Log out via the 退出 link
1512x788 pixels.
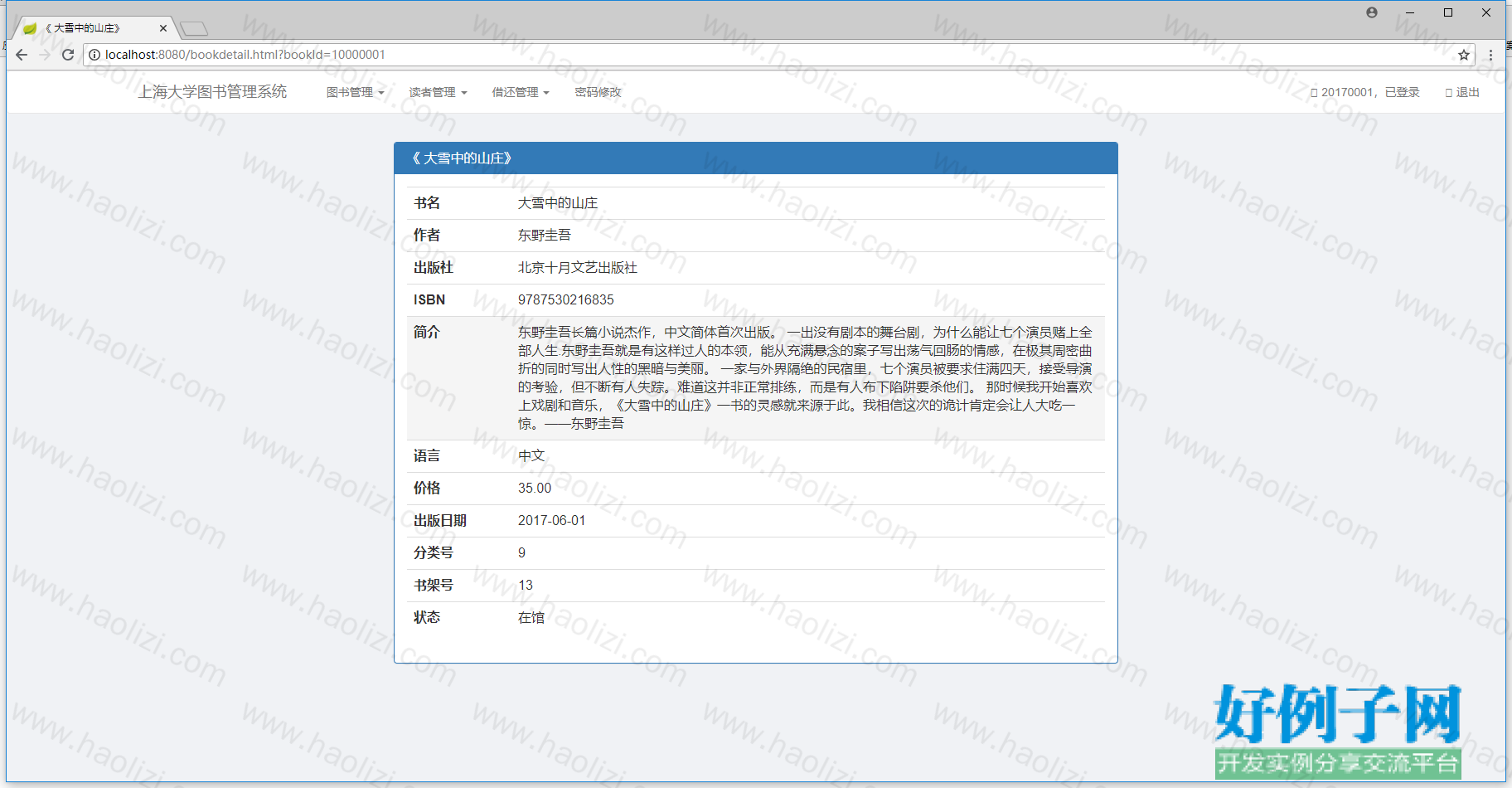point(1462,92)
